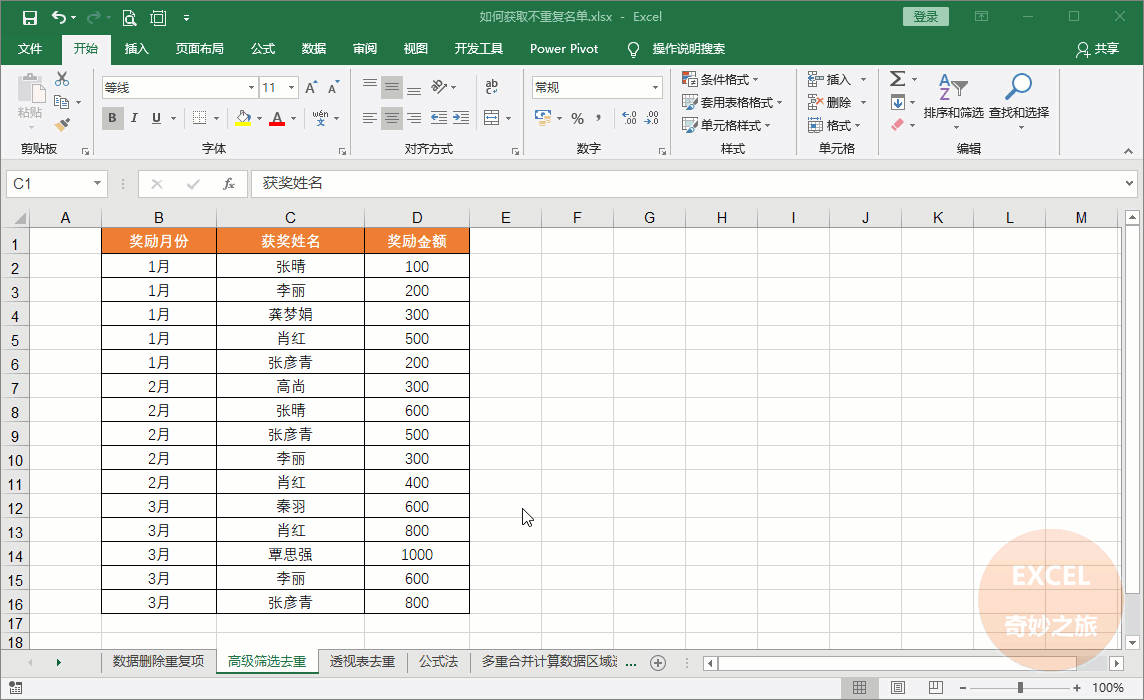Select the 数据删除重复项 sheet tab
Screen dimensions: 1144x700
point(158,661)
